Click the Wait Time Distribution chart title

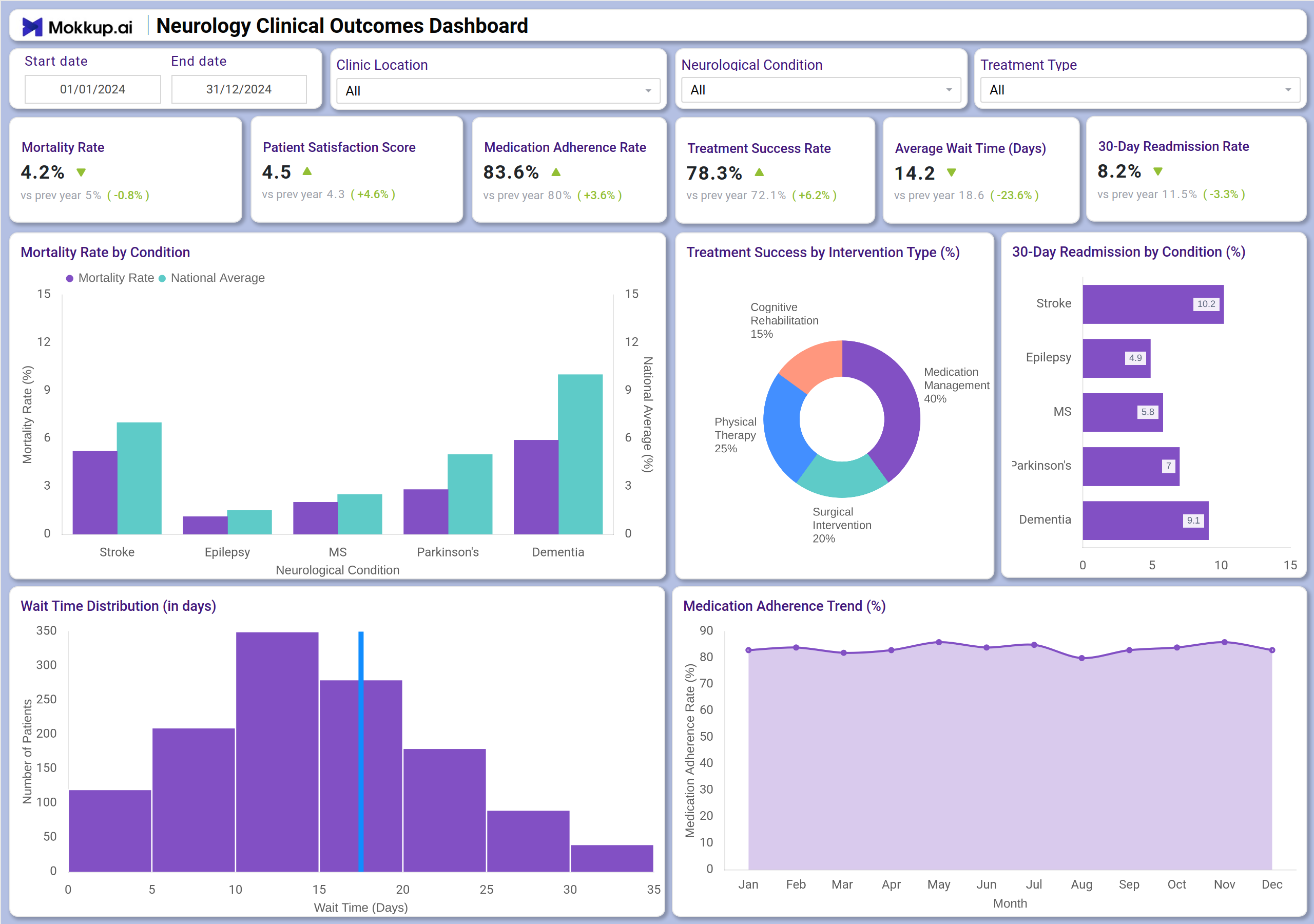[119, 606]
